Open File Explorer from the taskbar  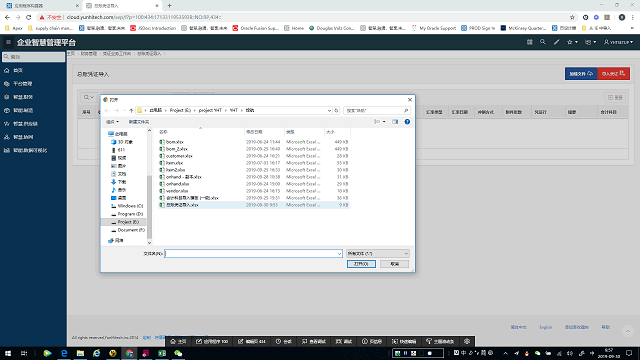click(x=80, y=353)
